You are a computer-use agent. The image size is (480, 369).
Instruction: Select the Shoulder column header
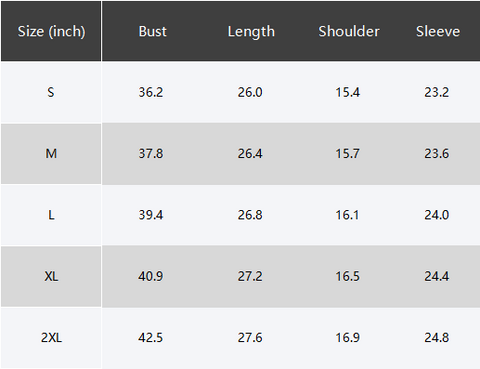[349, 31]
